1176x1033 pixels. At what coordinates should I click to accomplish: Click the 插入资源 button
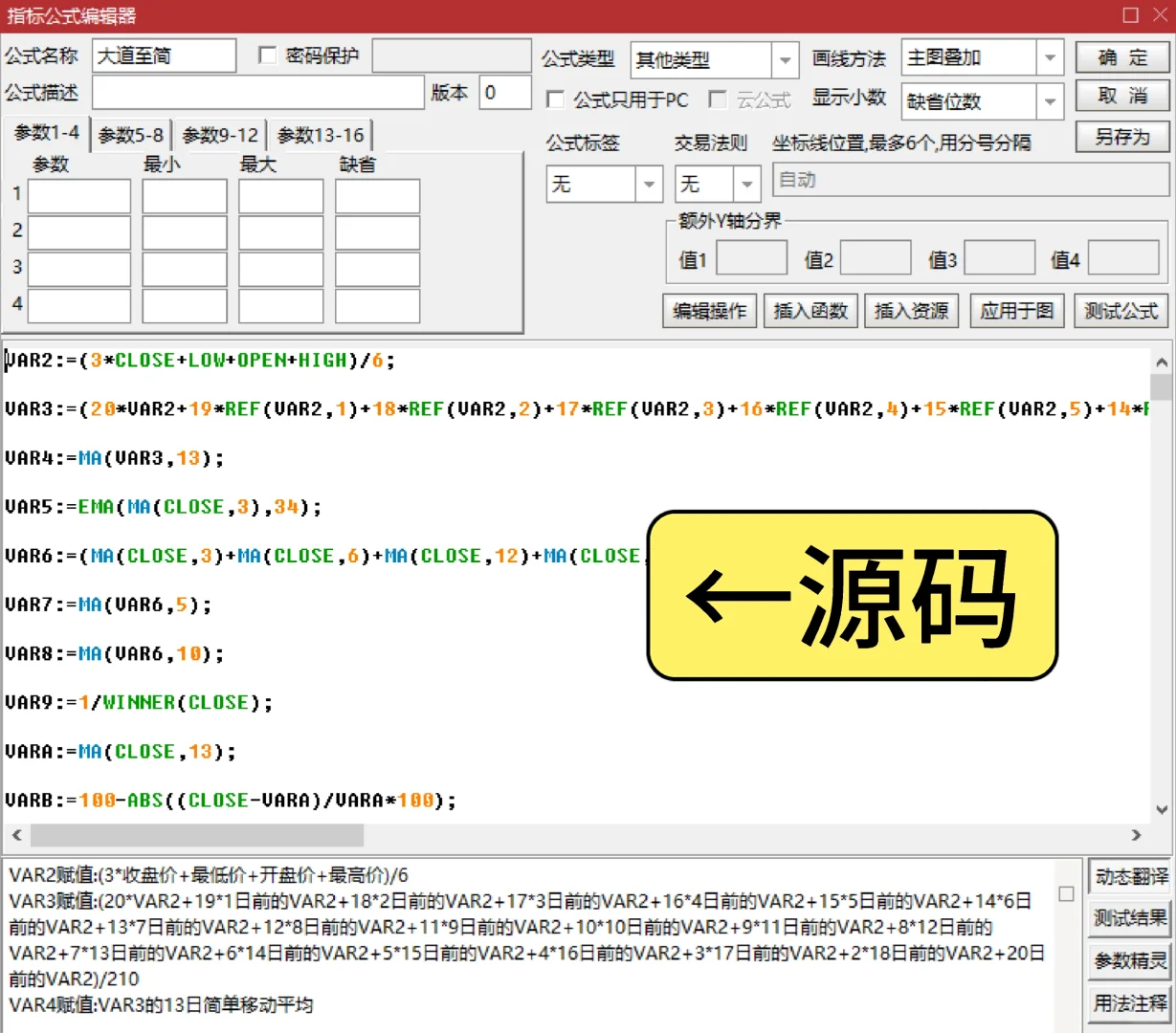911,311
